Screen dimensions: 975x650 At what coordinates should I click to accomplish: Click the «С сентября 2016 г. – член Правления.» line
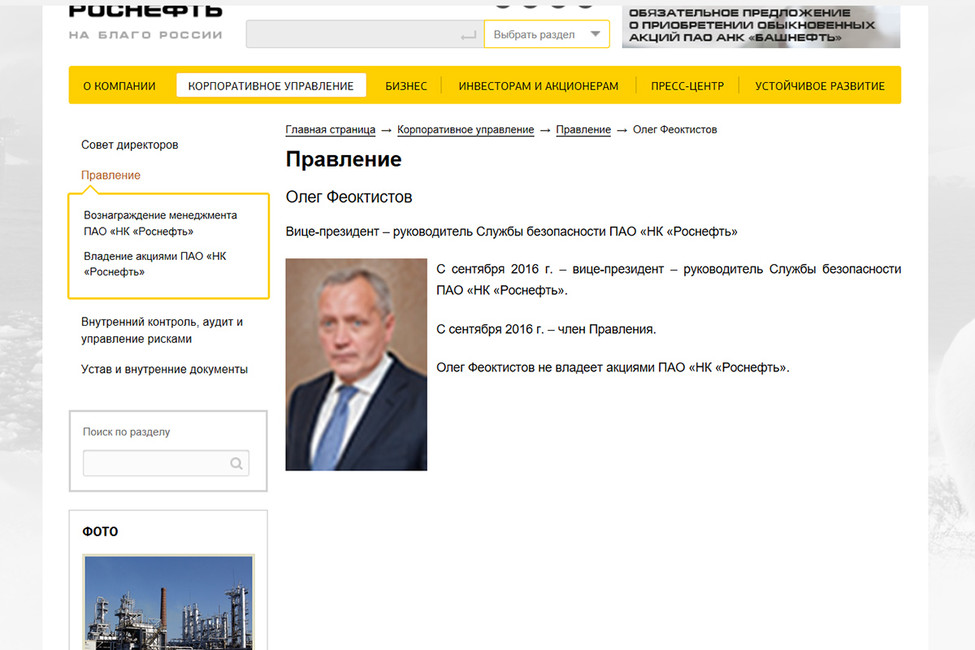(546, 329)
